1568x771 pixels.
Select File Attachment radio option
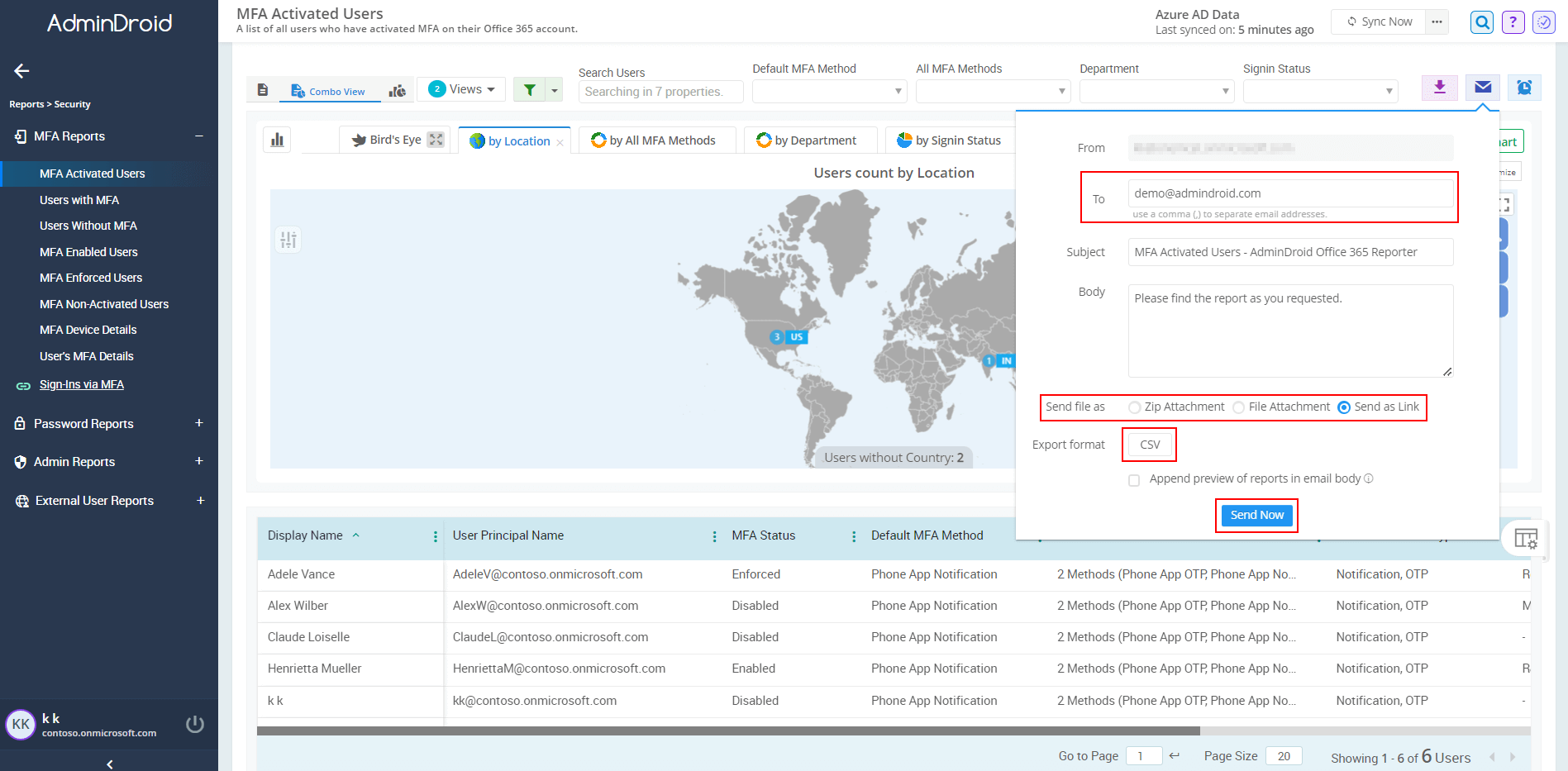[x=1238, y=407]
